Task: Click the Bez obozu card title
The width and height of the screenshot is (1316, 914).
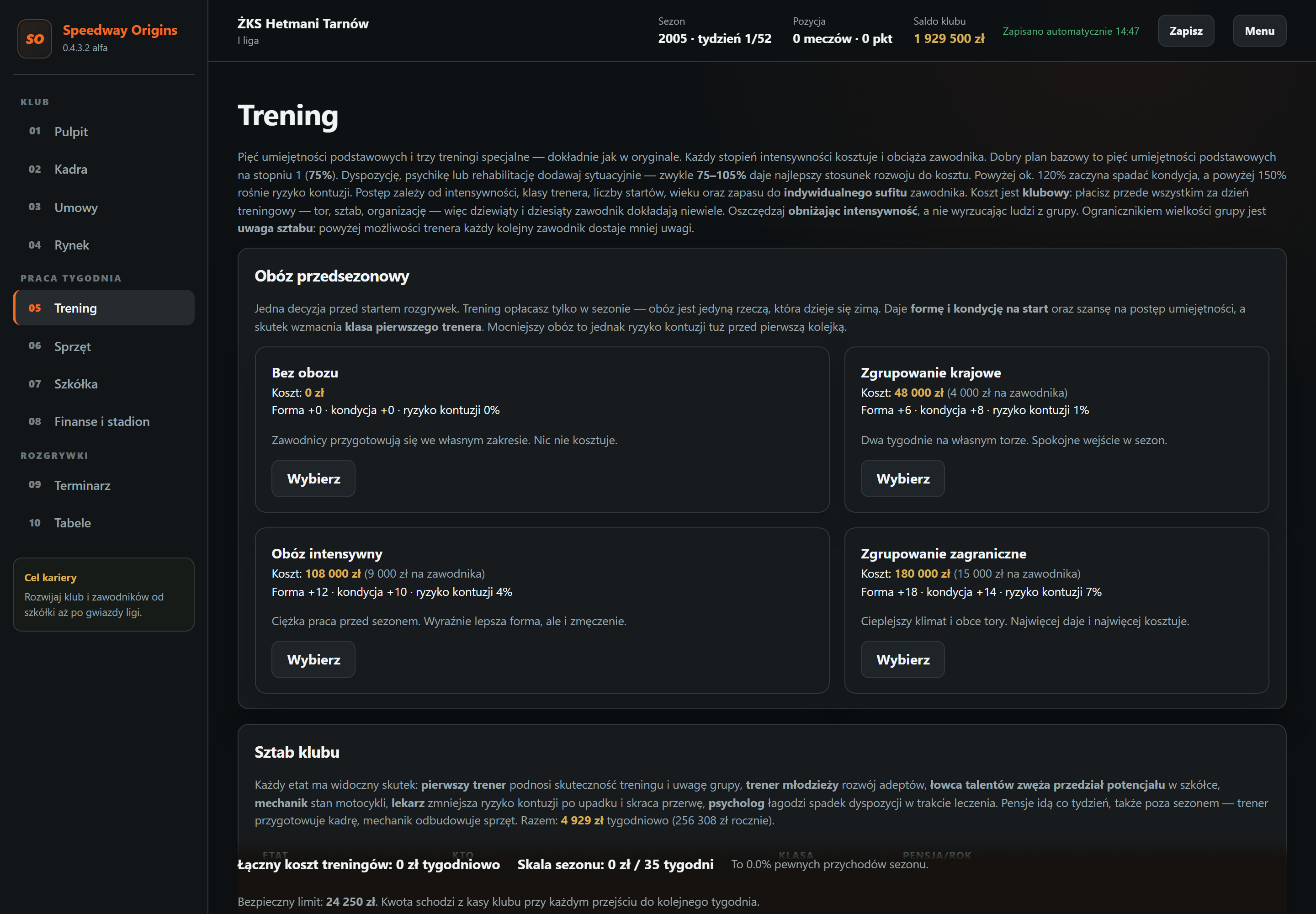Action: pyautogui.click(x=305, y=373)
